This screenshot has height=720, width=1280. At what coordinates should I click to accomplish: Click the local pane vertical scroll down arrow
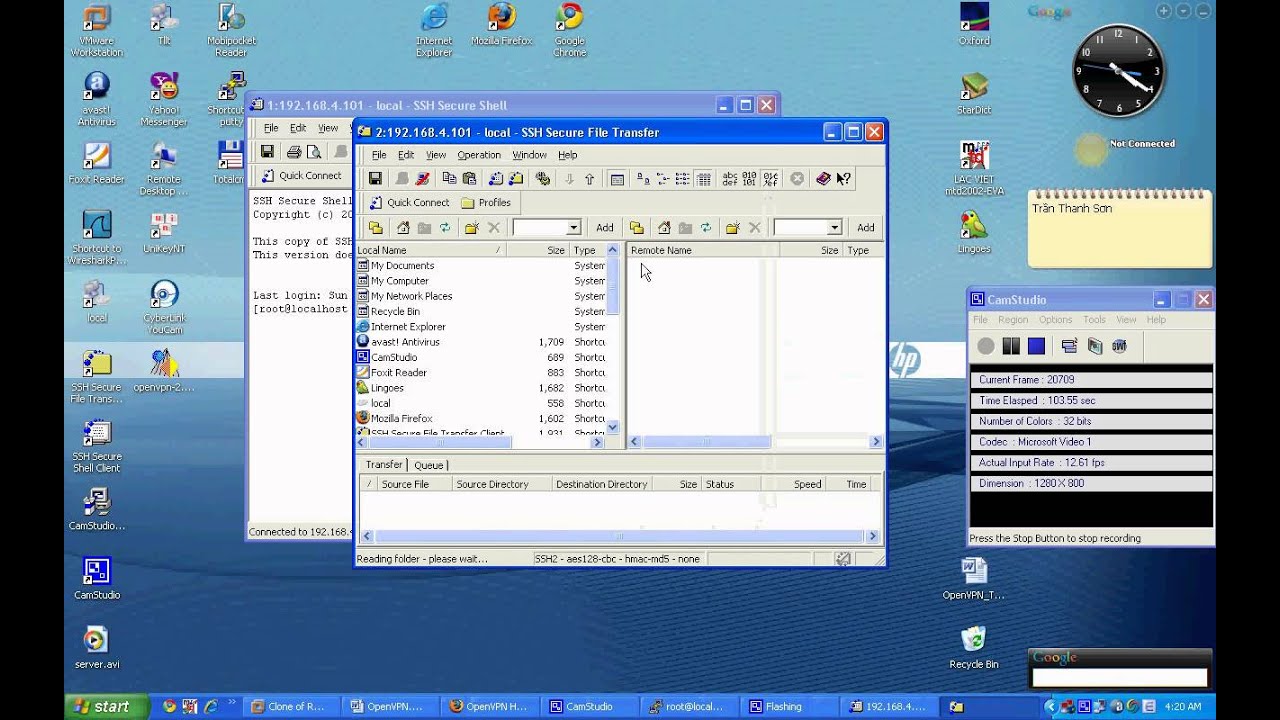tap(613, 427)
